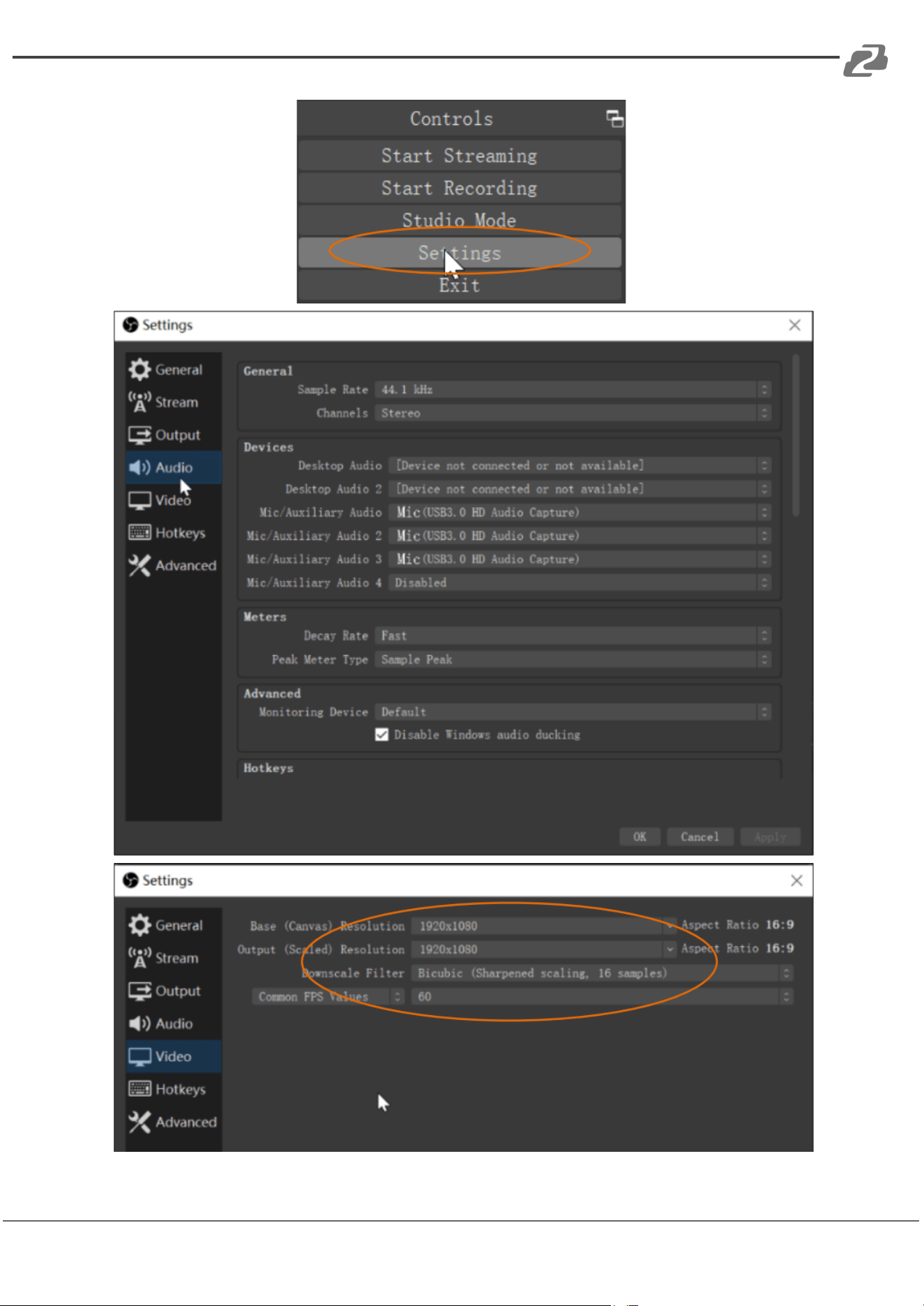Click the General gear icon in Video settings window
Viewport: 924px width, 1306px height.
pos(139,925)
